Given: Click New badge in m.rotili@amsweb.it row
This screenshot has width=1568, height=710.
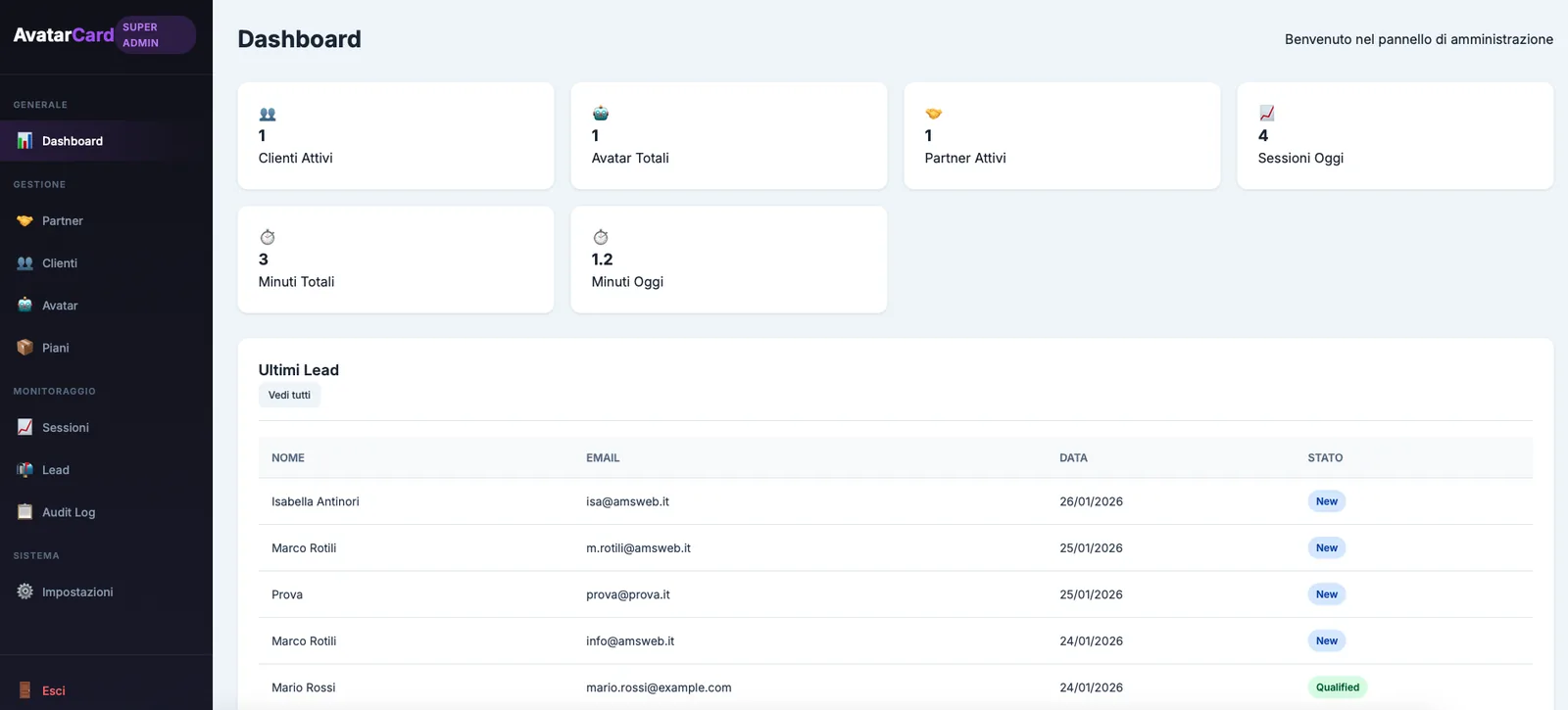Looking at the screenshot, I should 1327,548.
